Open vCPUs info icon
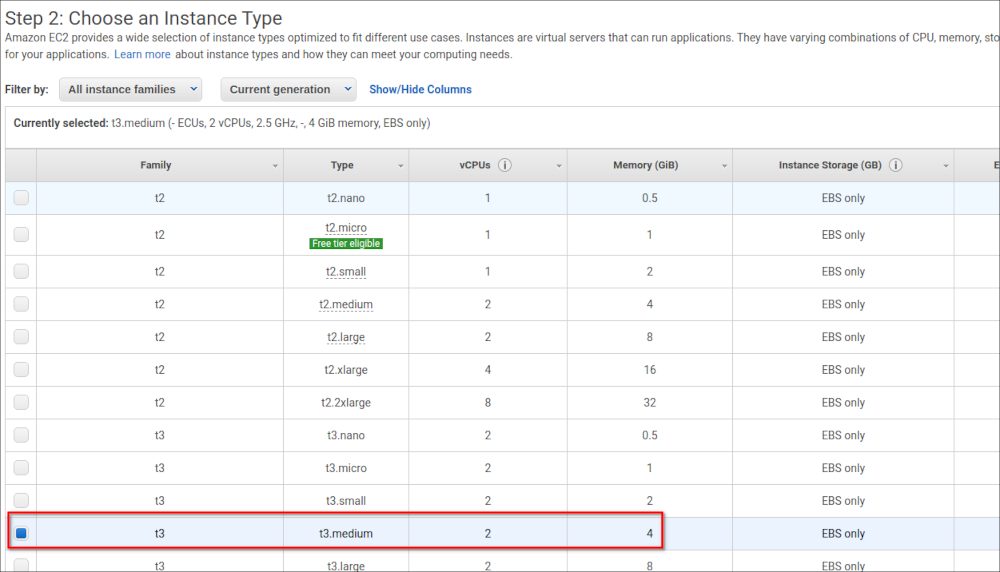Screen dimensions: 1000x572 [x=504, y=165]
